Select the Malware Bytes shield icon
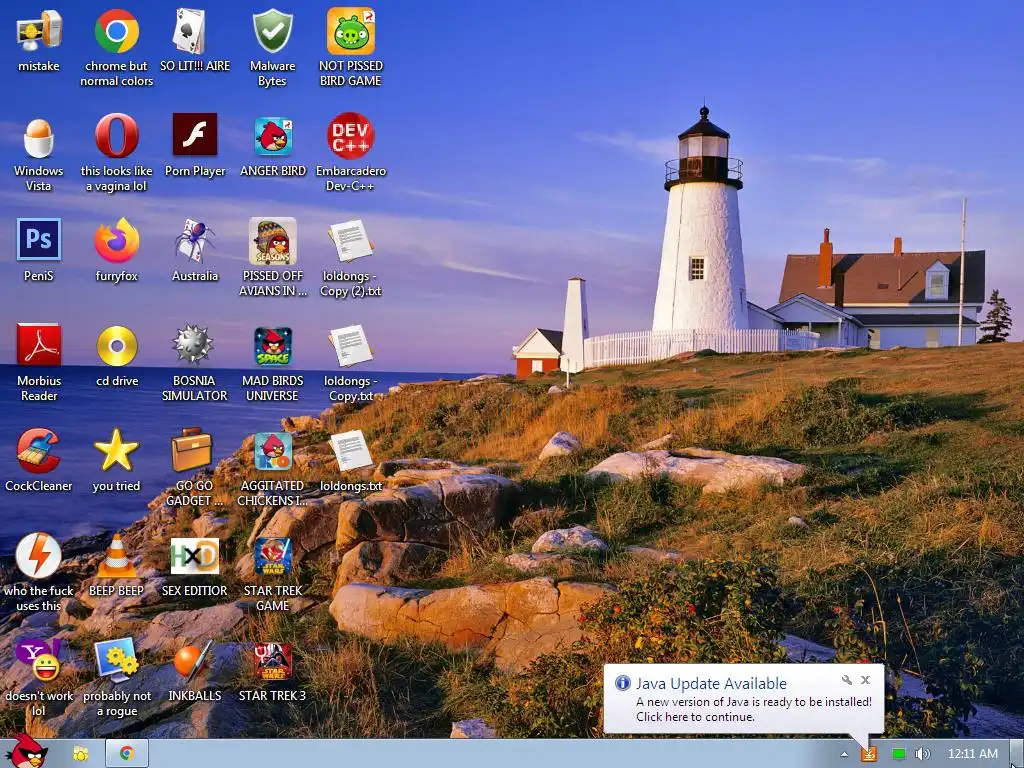The height and width of the screenshot is (768, 1024). point(272,31)
